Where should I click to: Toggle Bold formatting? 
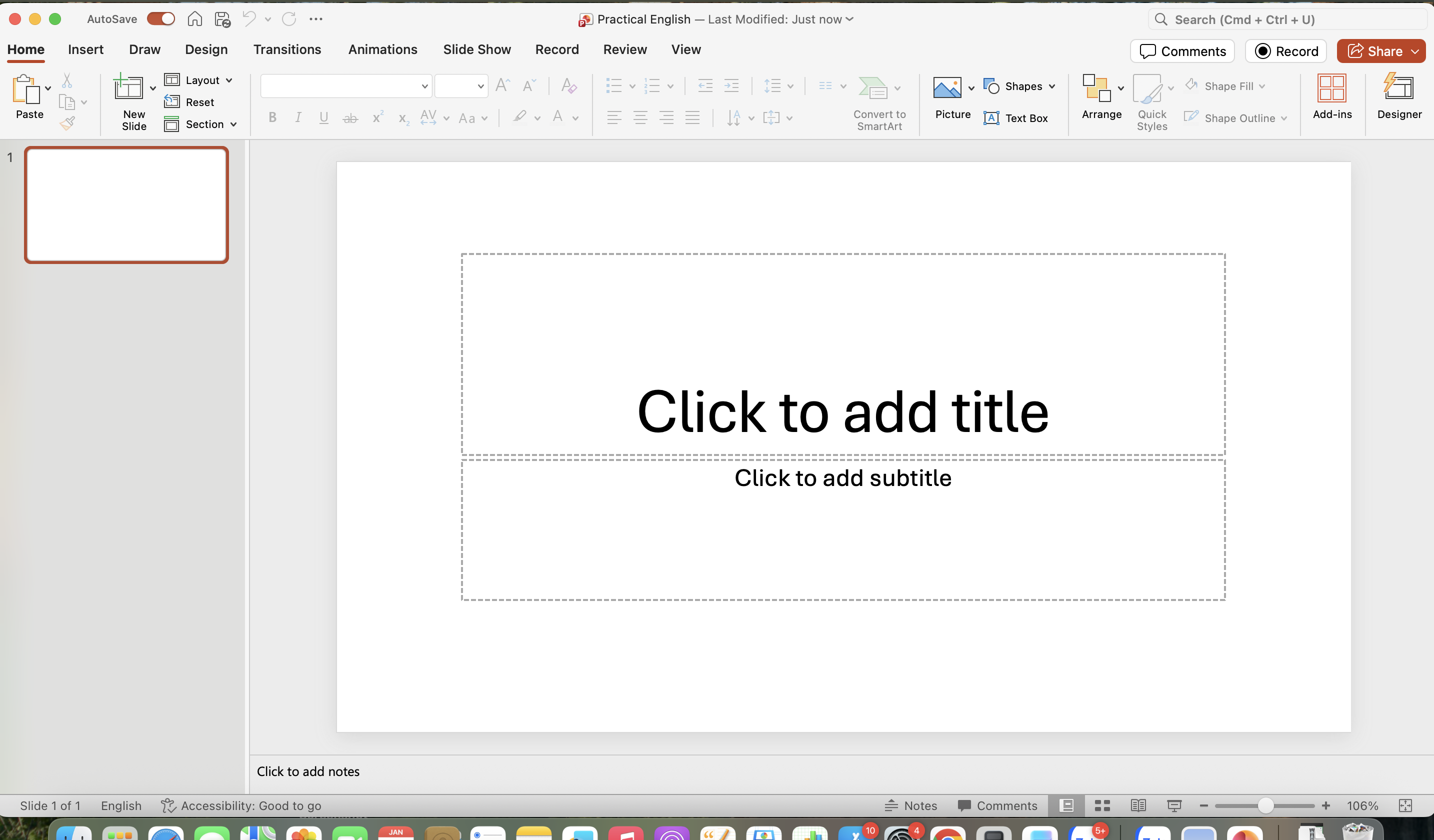(x=272, y=117)
